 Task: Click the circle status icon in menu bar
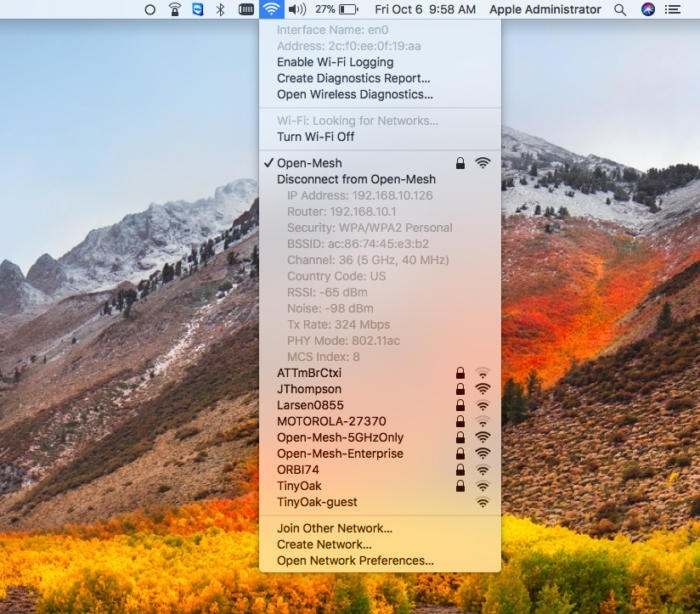(150, 9)
